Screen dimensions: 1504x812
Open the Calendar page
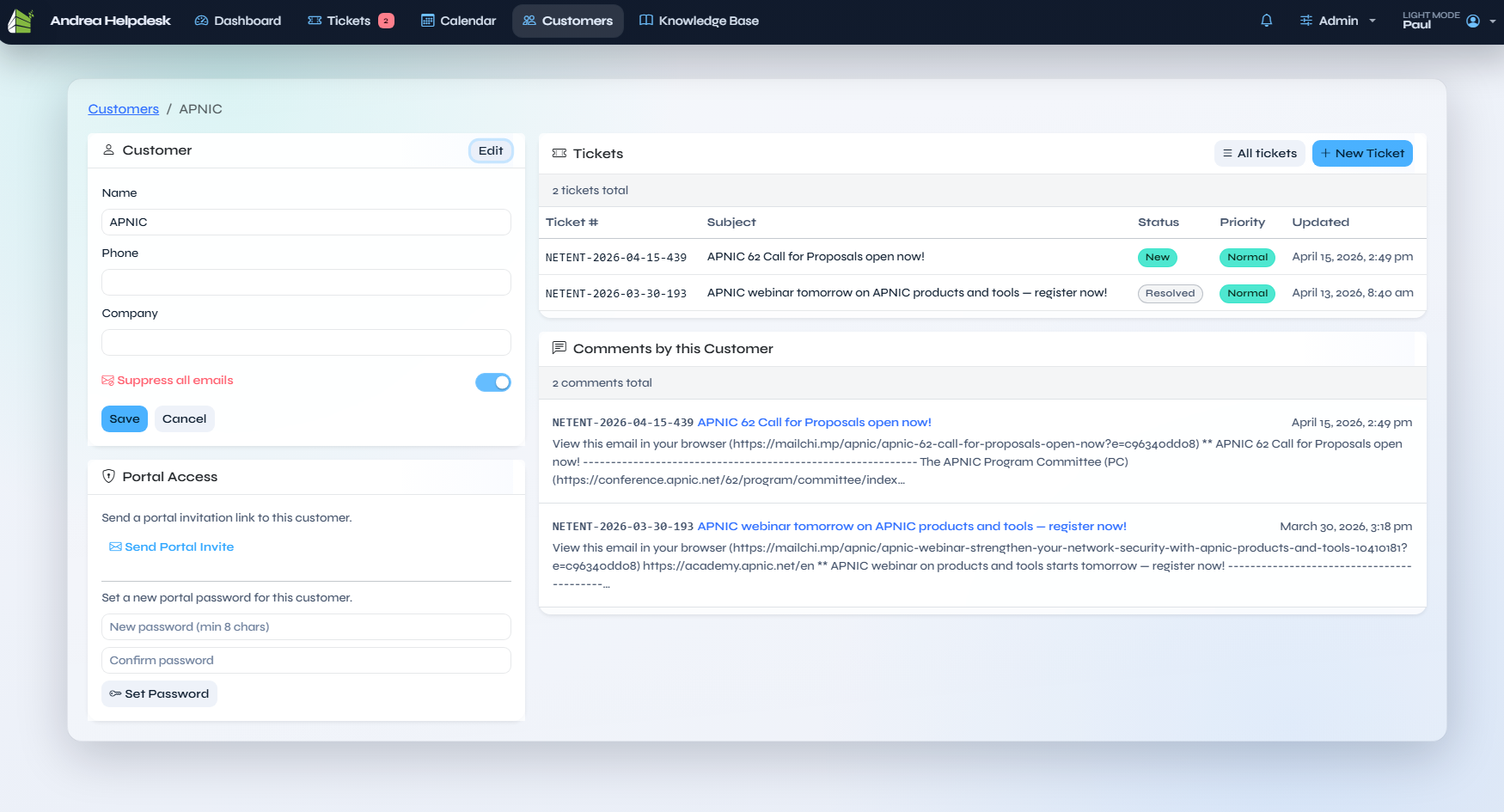point(458,21)
